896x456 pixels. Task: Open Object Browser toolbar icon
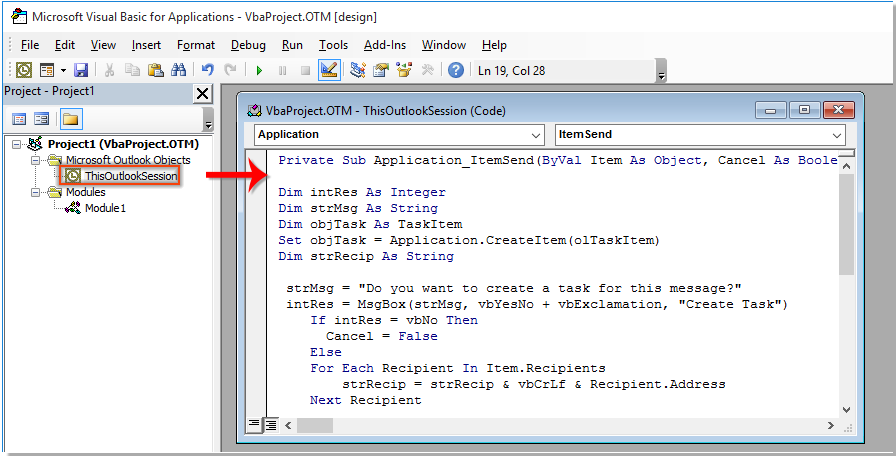pos(404,70)
